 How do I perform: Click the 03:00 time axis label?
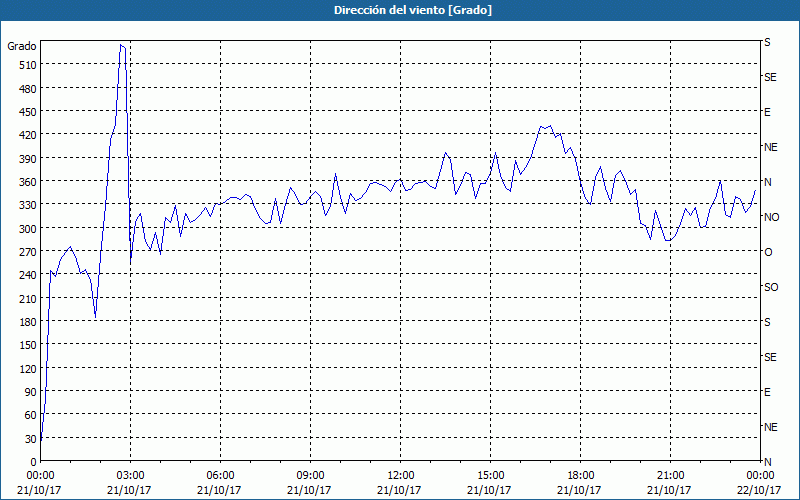[130, 476]
